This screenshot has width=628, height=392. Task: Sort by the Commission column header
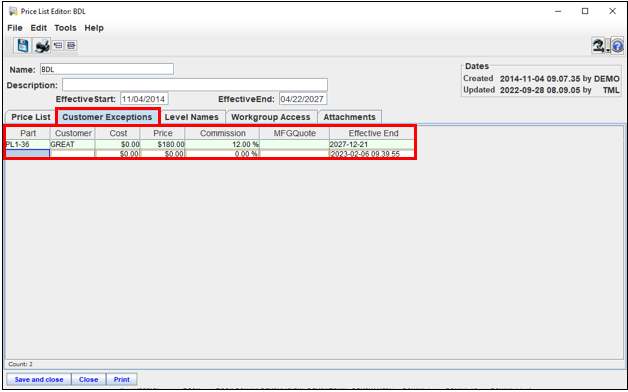coord(223,133)
